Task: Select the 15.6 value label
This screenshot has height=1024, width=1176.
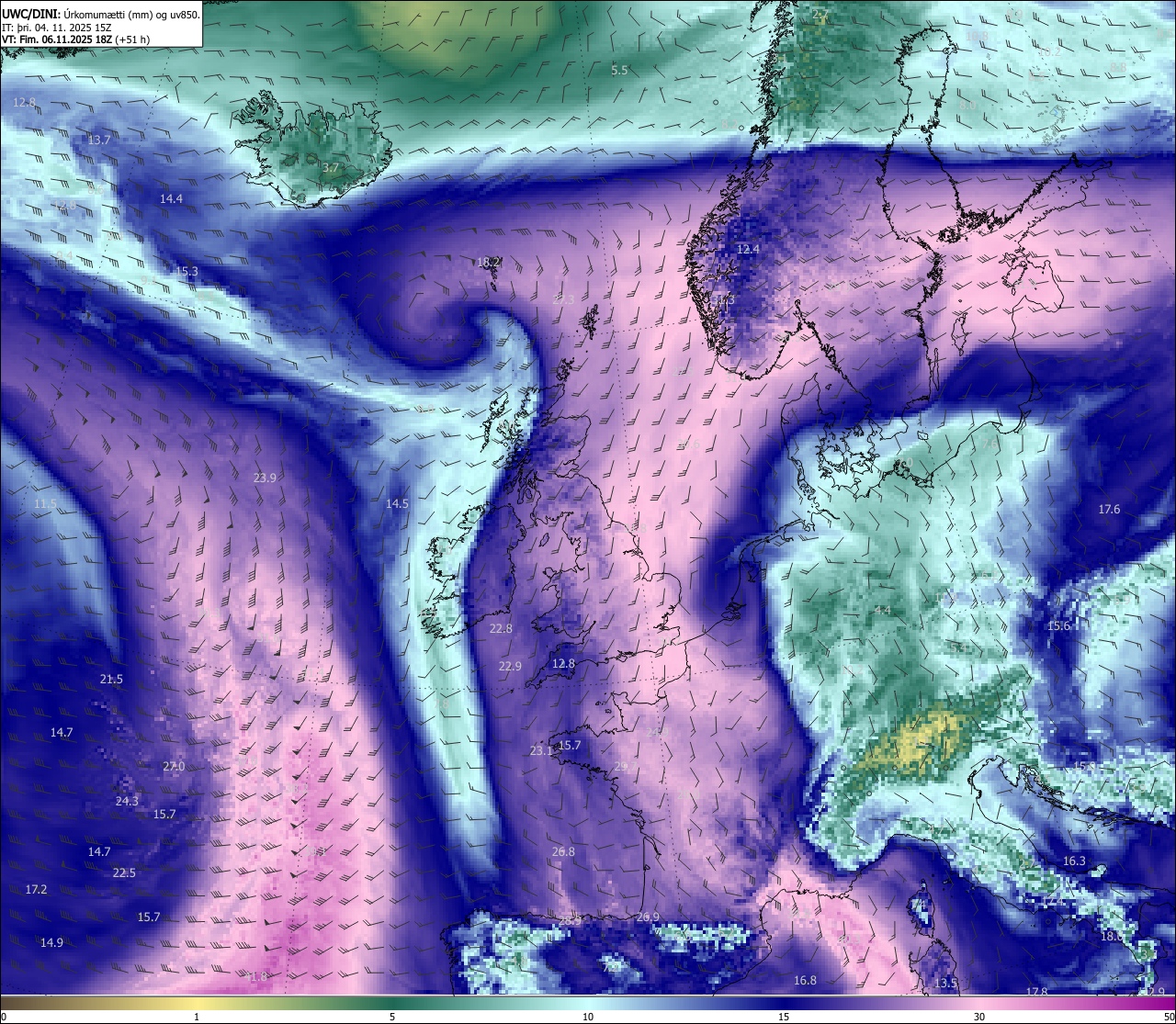Action: pos(1058,625)
